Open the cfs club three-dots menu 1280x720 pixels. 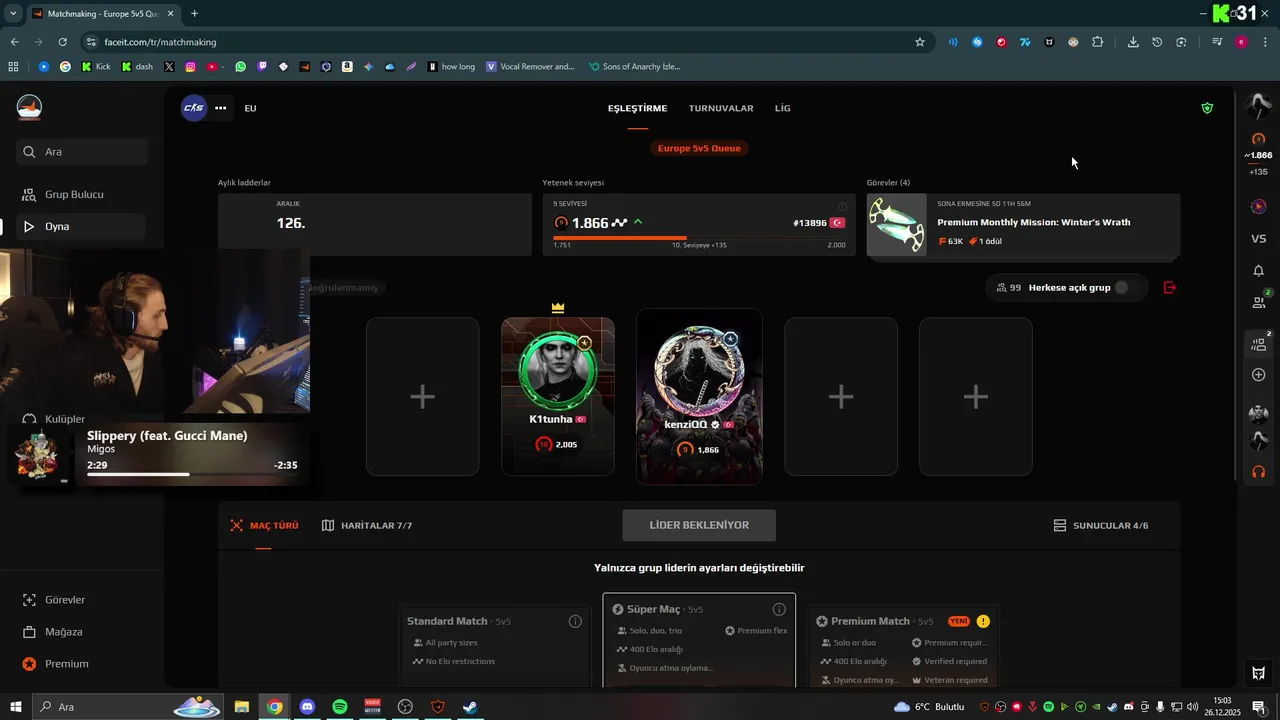pyautogui.click(x=220, y=108)
